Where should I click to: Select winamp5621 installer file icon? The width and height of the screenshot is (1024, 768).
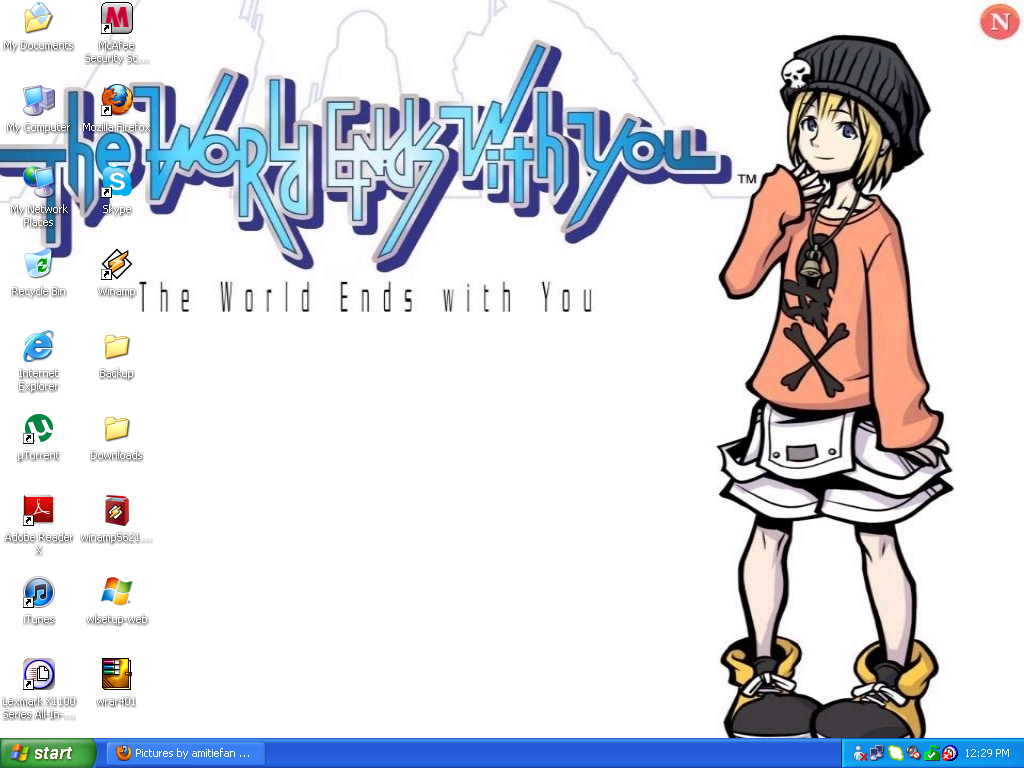pos(116,510)
